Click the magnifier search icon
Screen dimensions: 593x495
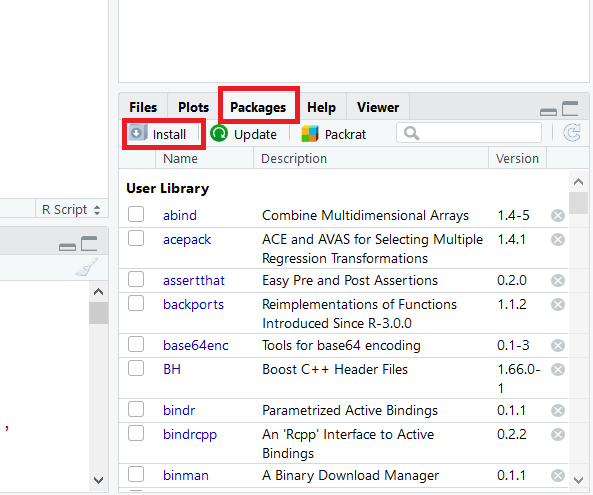(x=411, y=133)
